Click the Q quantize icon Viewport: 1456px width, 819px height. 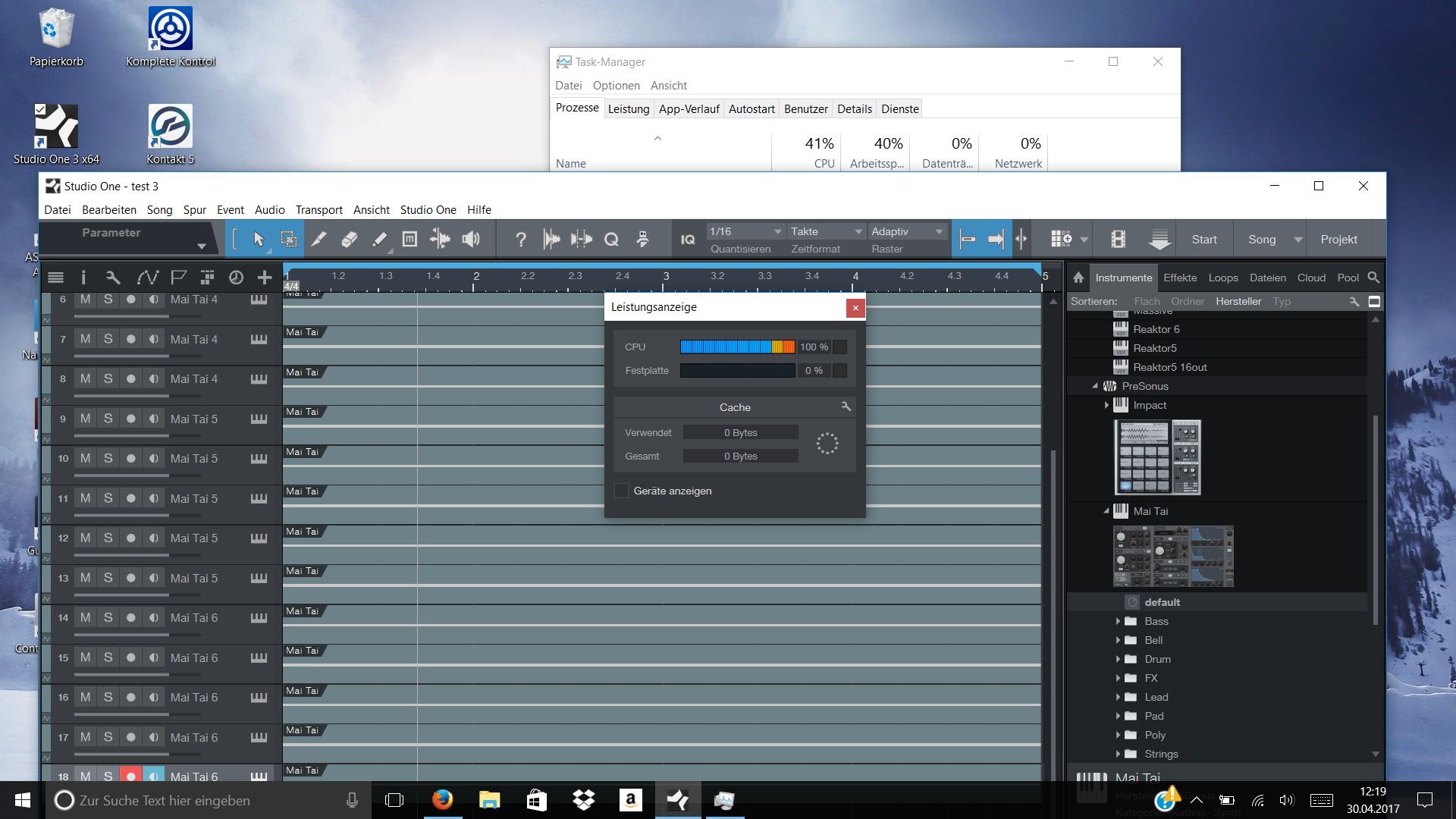(611, 240)
